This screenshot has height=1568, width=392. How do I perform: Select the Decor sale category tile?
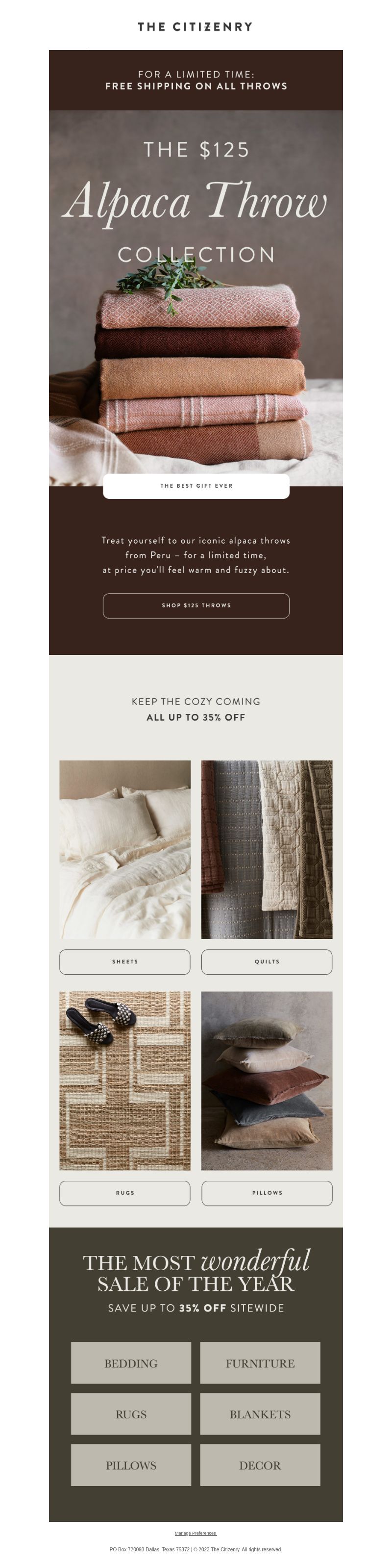click(x=260, y=1465)
